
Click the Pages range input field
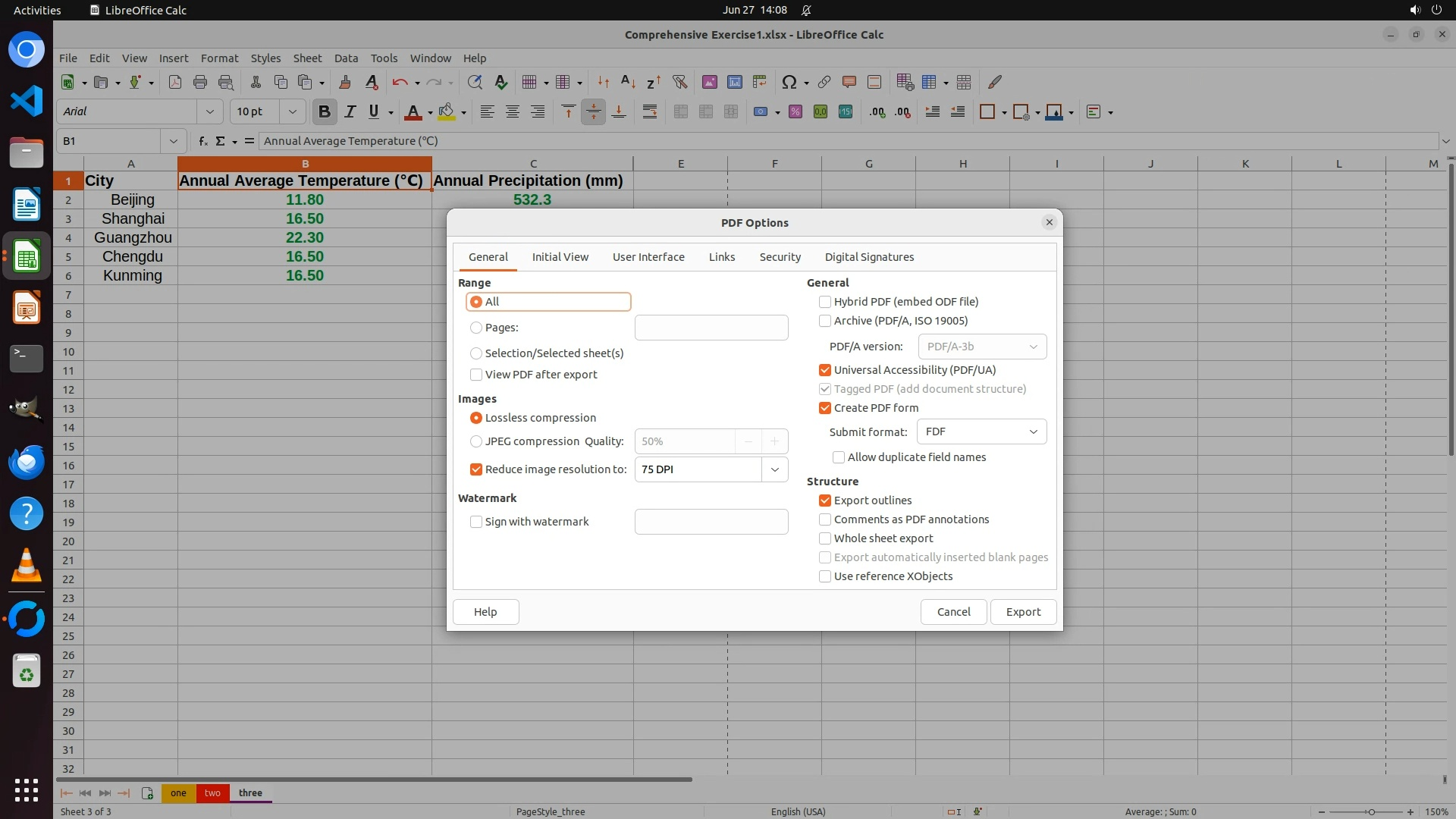[x=711, y=328]
